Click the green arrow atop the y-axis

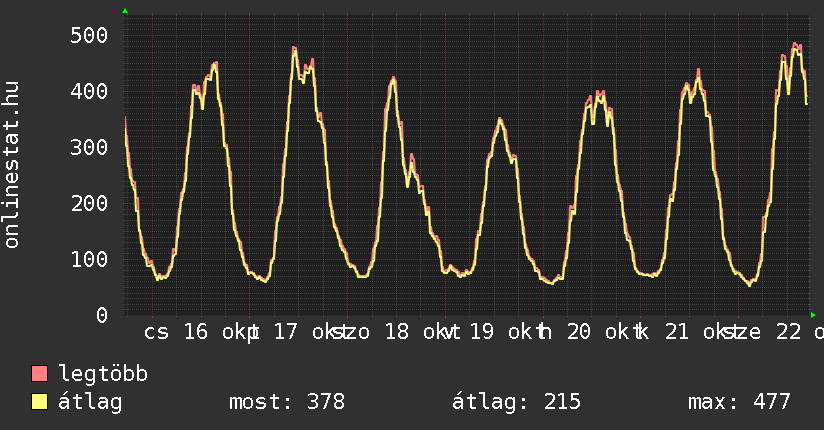125,11
